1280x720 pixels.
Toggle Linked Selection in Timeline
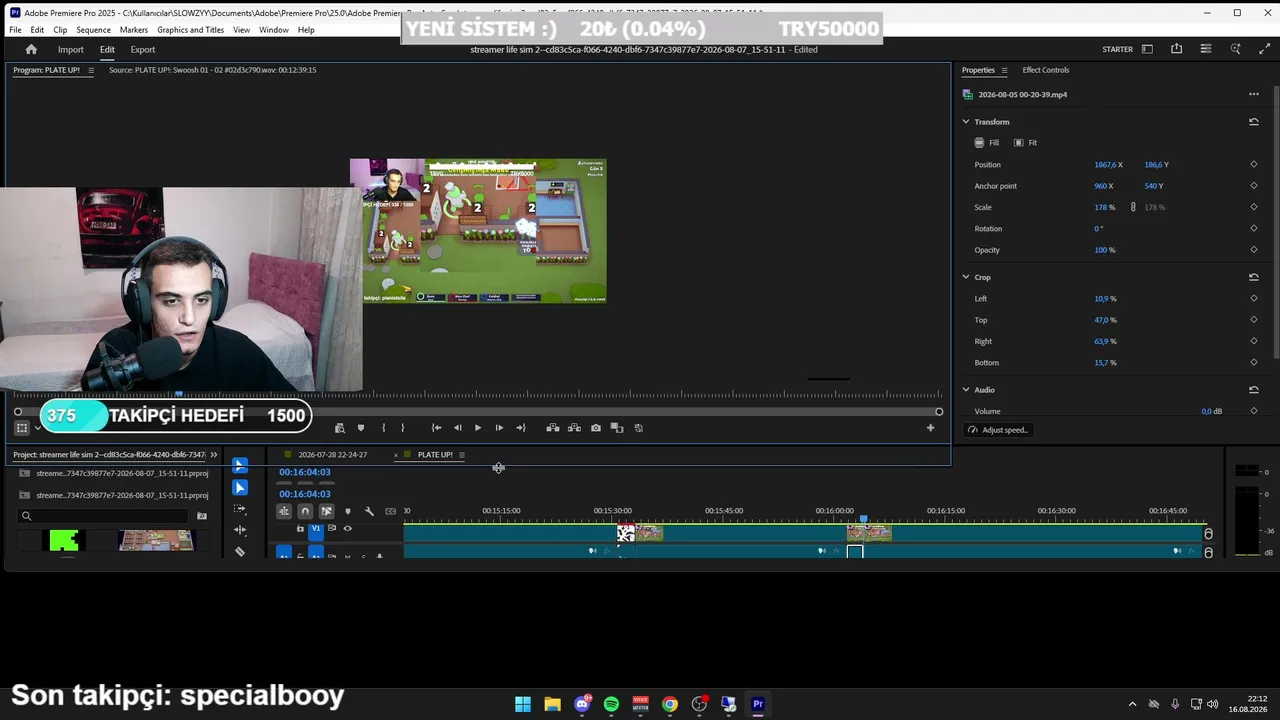tap(326, 511)
